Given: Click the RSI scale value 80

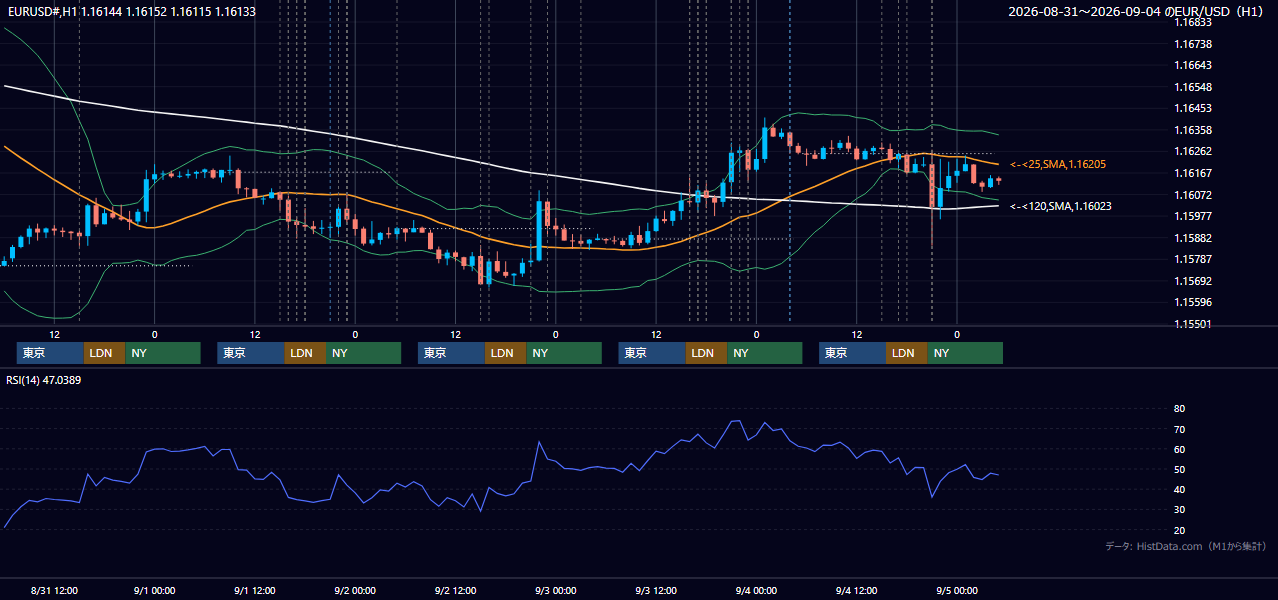Looking at the screenshot, I should pyautogui.click(x=1179, y=409).
